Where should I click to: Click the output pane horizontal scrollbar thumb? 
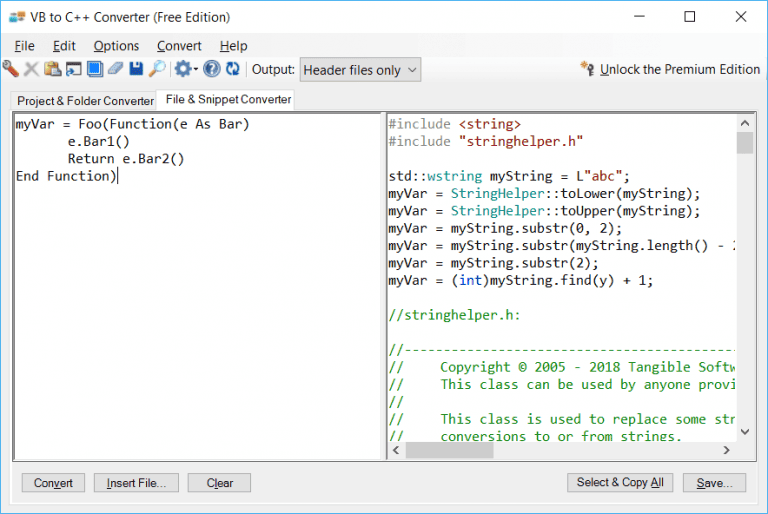click(449, 450)
